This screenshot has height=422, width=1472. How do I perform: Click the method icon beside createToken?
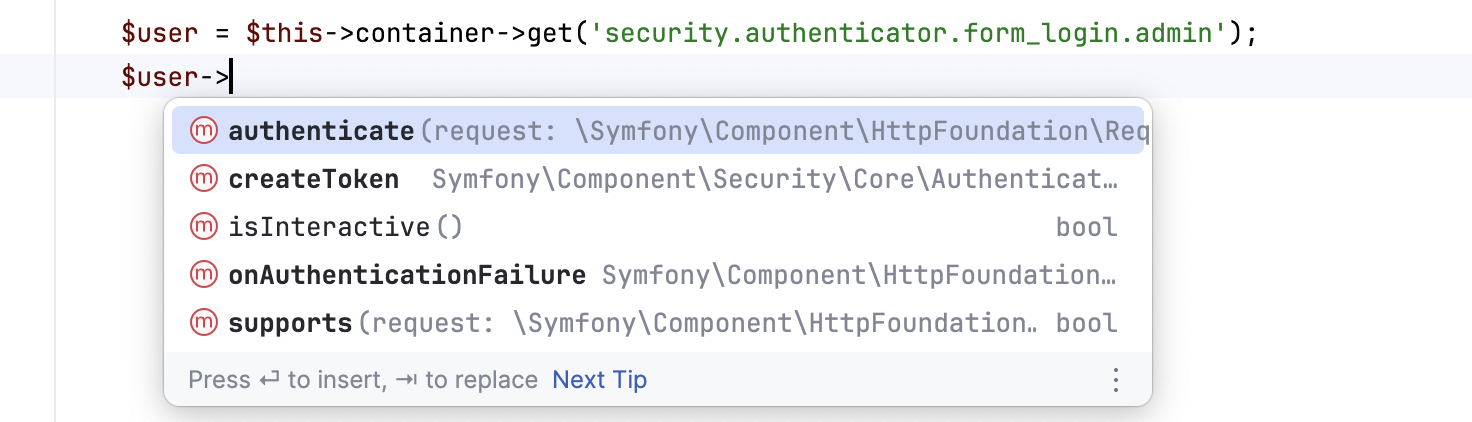pyautogui.click(x=203, y=179)
